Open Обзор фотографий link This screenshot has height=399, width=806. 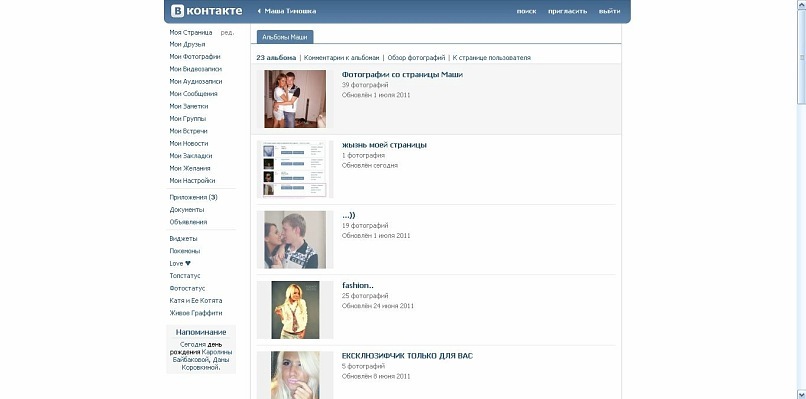[x=416, y=58]
